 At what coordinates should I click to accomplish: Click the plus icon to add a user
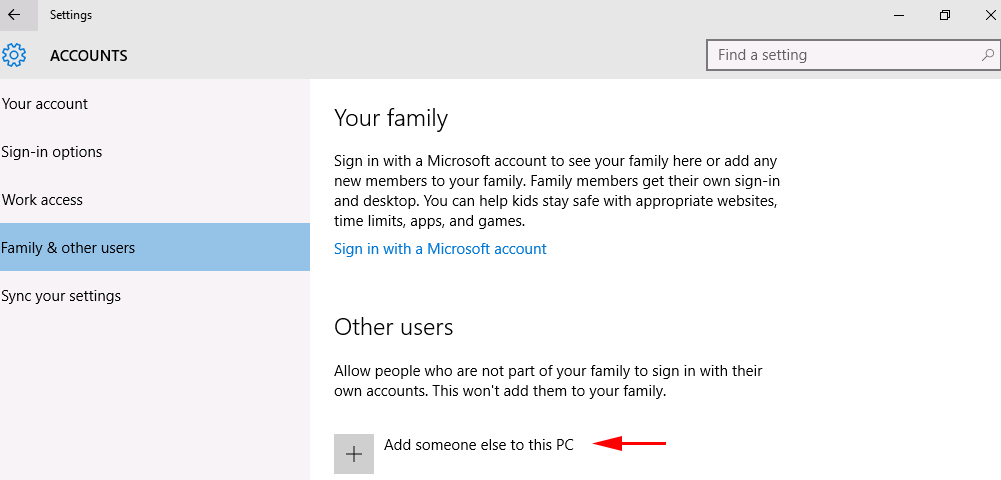pyautogui.click(x=354, y=454)
